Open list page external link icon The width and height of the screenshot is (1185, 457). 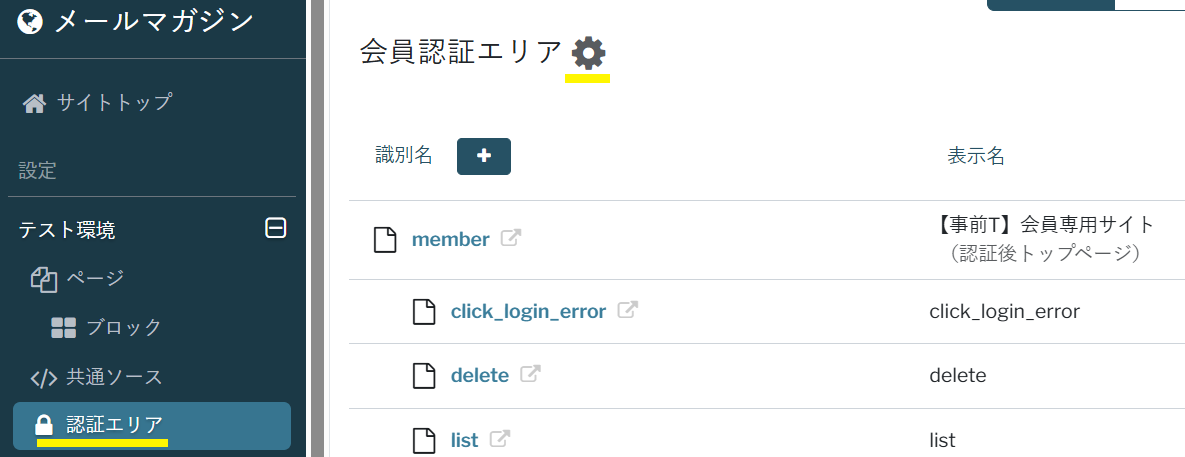pos(499,439)
